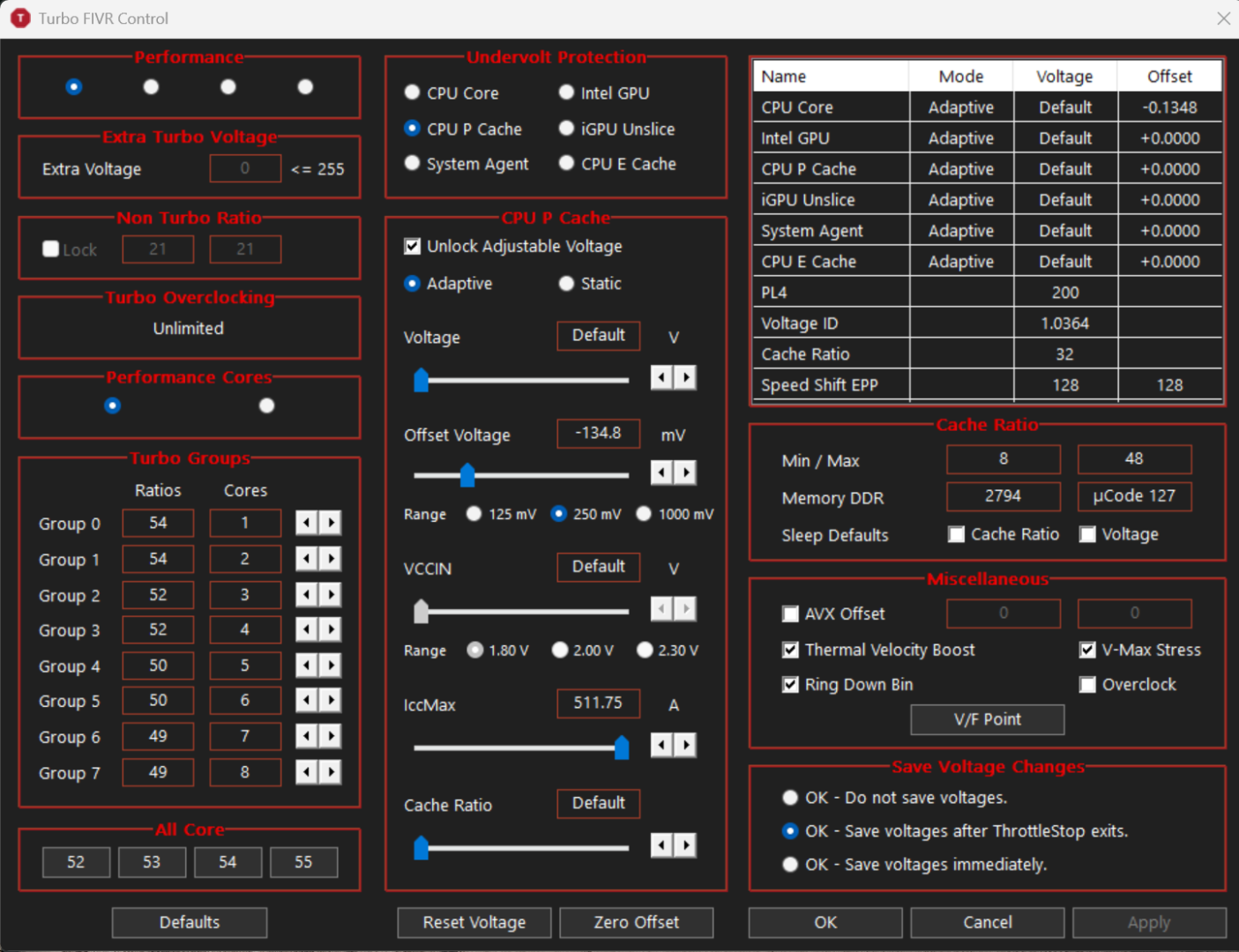Increase Cache Ratio slider with right arrow

(x=685, y=846)
